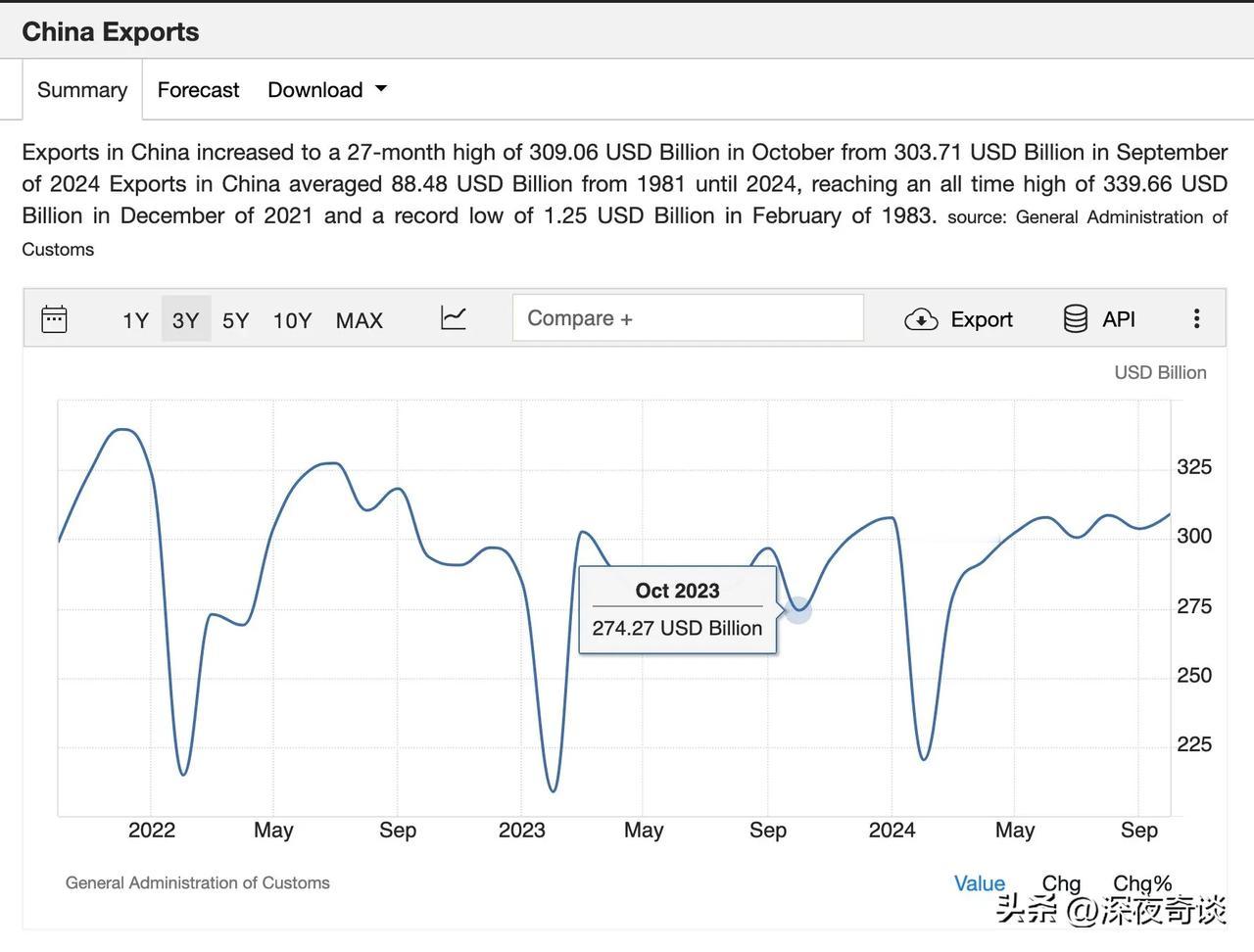Click the API database icon
This screenshot has width=1254, height=952.
[1076, 319]
